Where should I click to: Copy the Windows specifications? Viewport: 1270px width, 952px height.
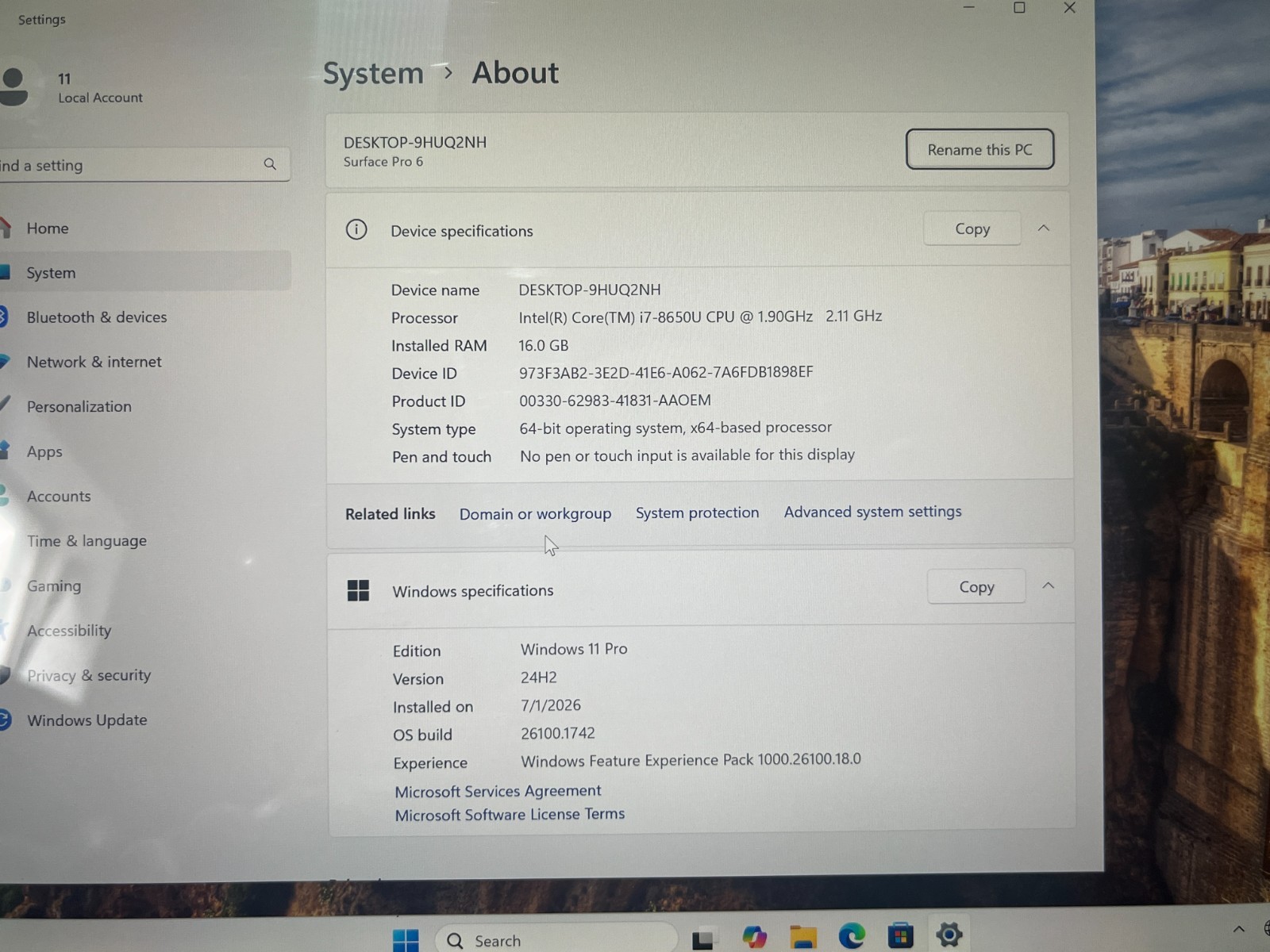(976, 587)
